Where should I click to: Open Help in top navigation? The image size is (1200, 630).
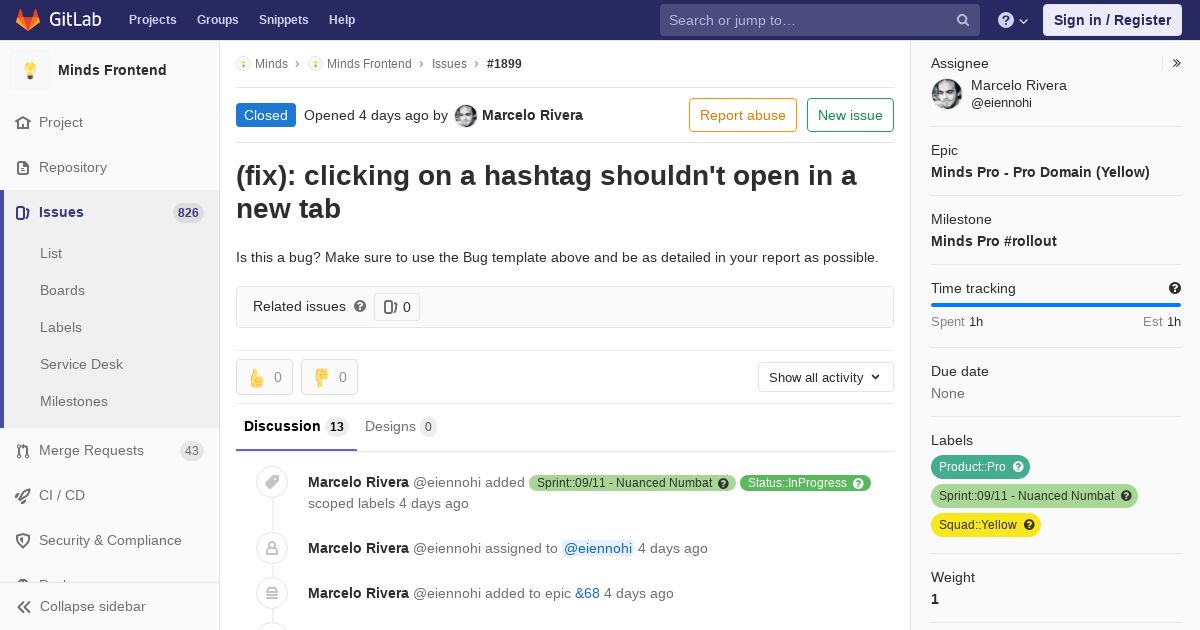coord(342,20)
